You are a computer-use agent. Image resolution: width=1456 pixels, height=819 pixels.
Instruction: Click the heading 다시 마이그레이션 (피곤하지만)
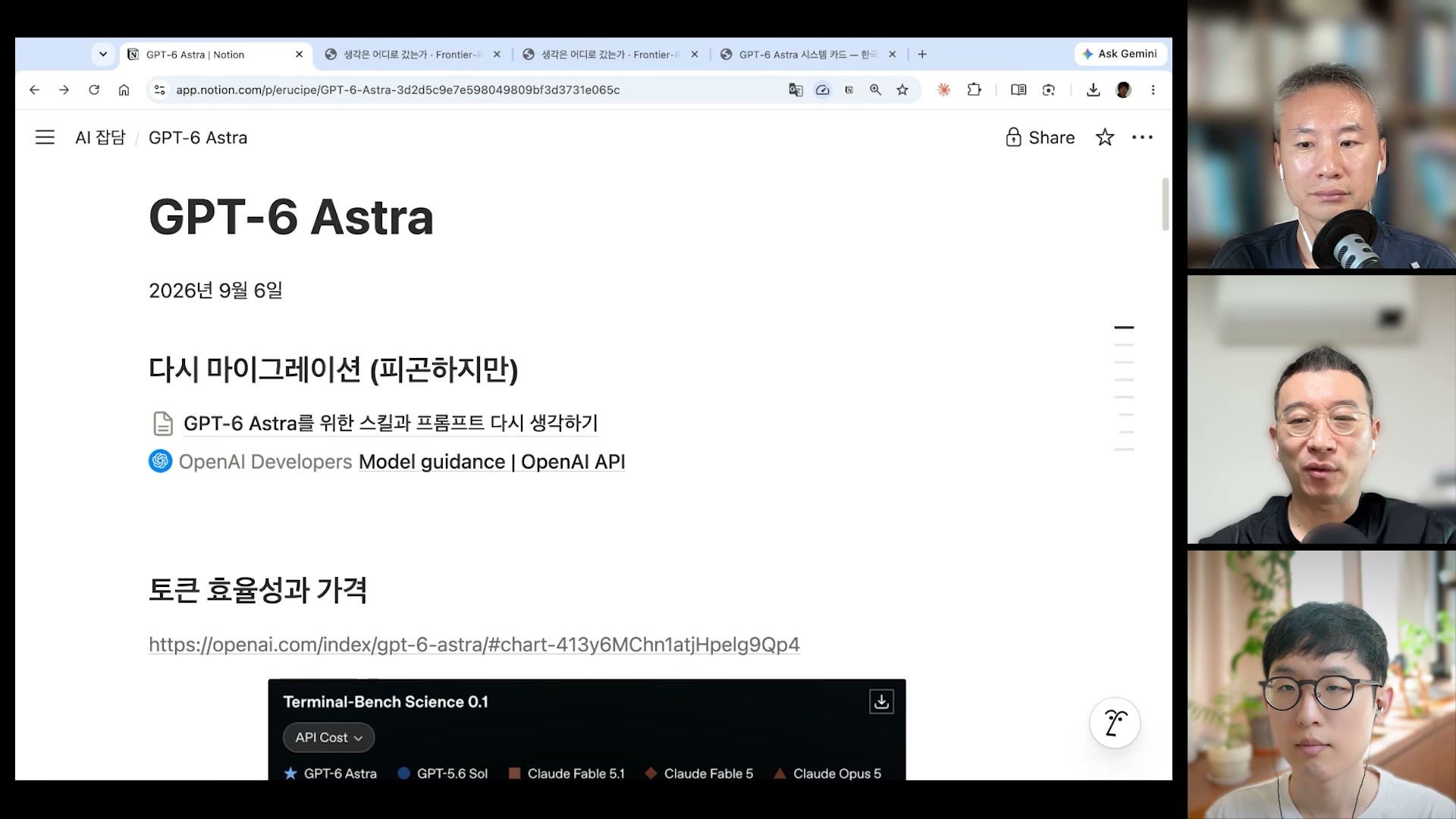pos(333,370)
